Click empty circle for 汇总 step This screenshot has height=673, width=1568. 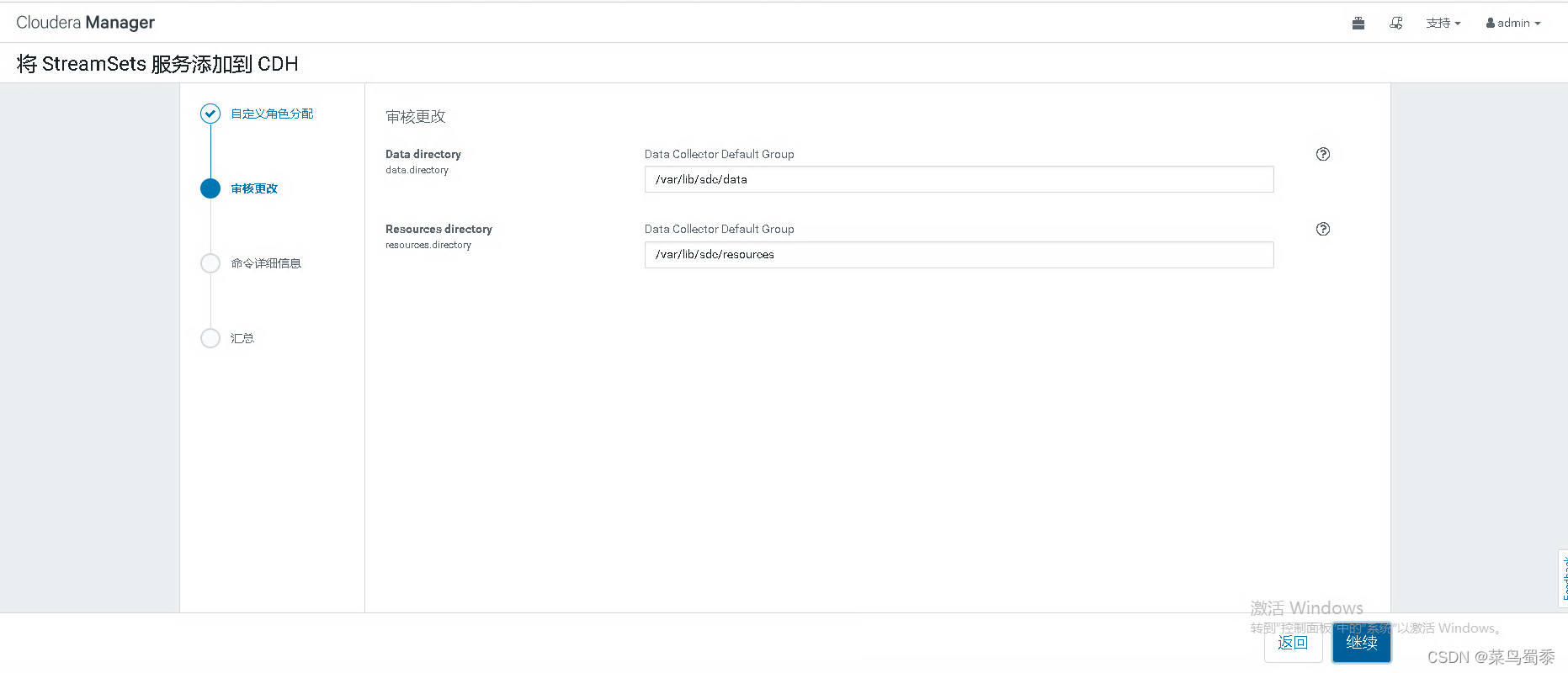click(210, 338)
